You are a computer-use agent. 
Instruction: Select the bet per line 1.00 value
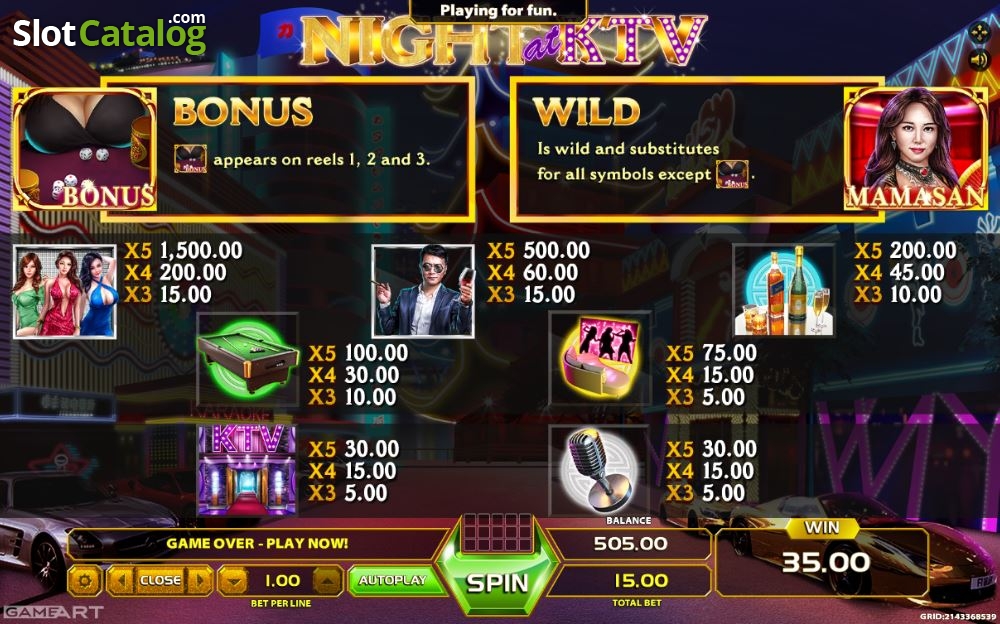281,581
